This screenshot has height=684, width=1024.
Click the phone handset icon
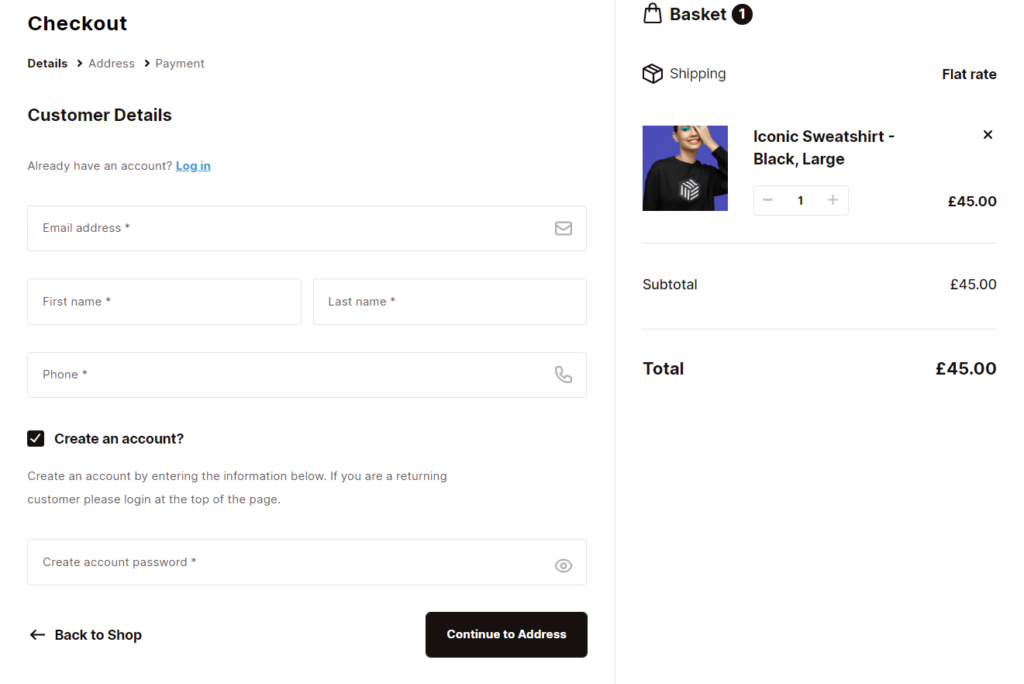(x=563, y=374)
